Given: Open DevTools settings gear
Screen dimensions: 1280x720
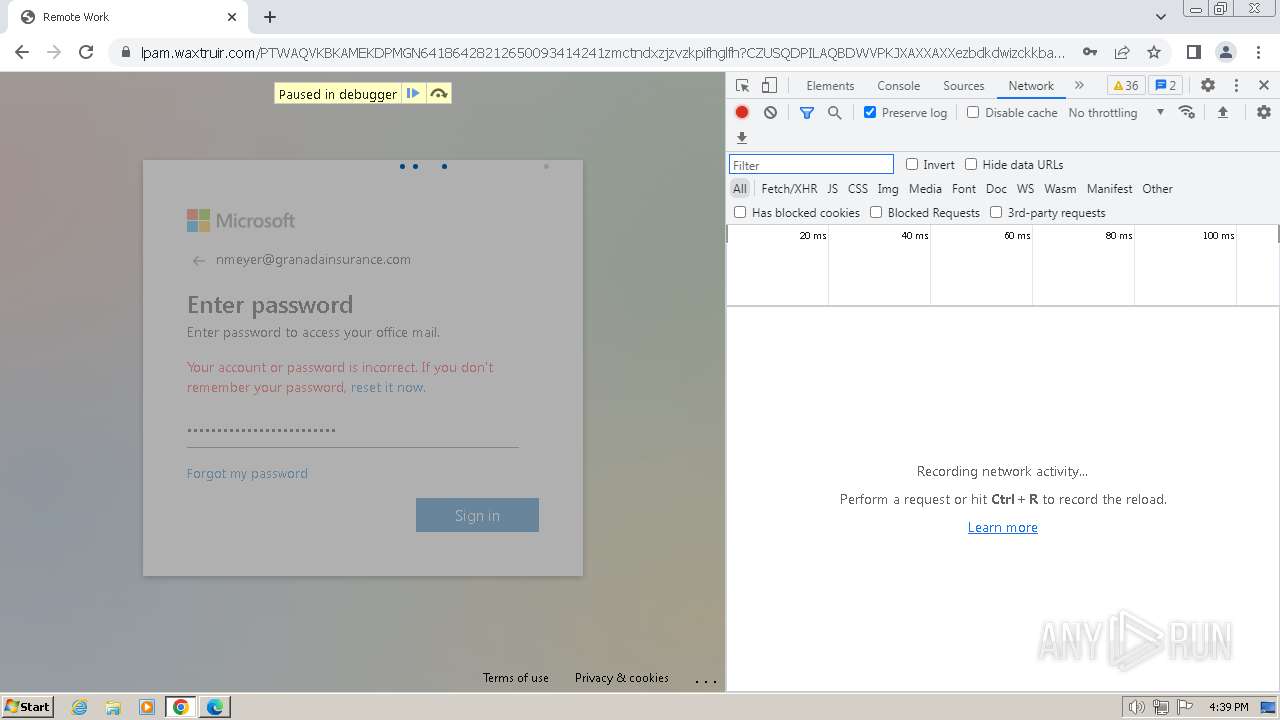Looking at the screenshot, I should [1208, 86].
